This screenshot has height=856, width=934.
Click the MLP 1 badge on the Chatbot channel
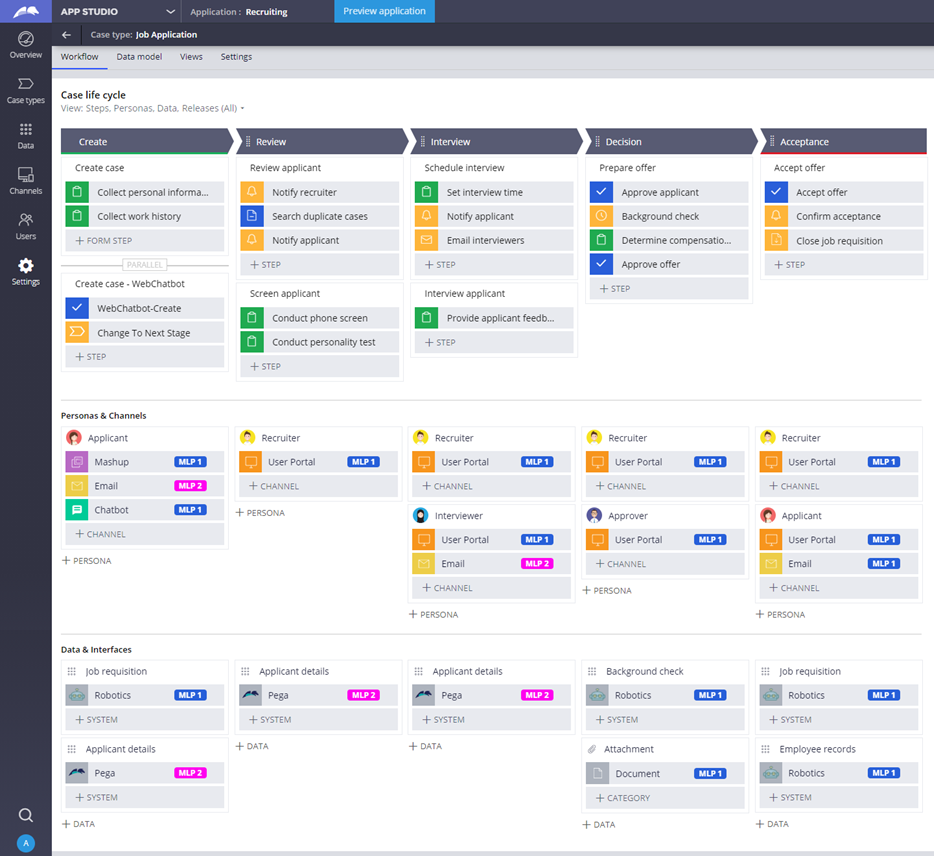(191, 509)
